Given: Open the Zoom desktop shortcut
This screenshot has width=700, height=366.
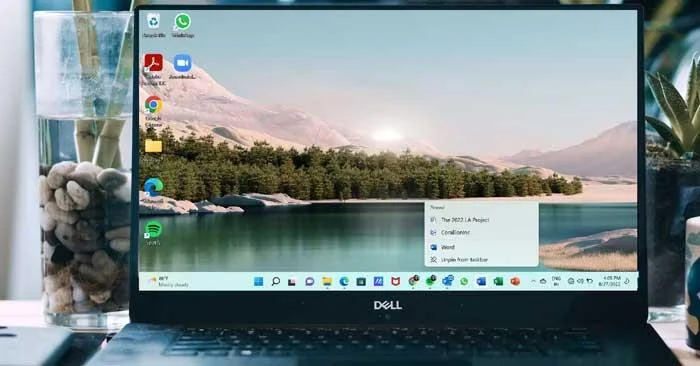Looking at the screenshot, I should (183, 67).
